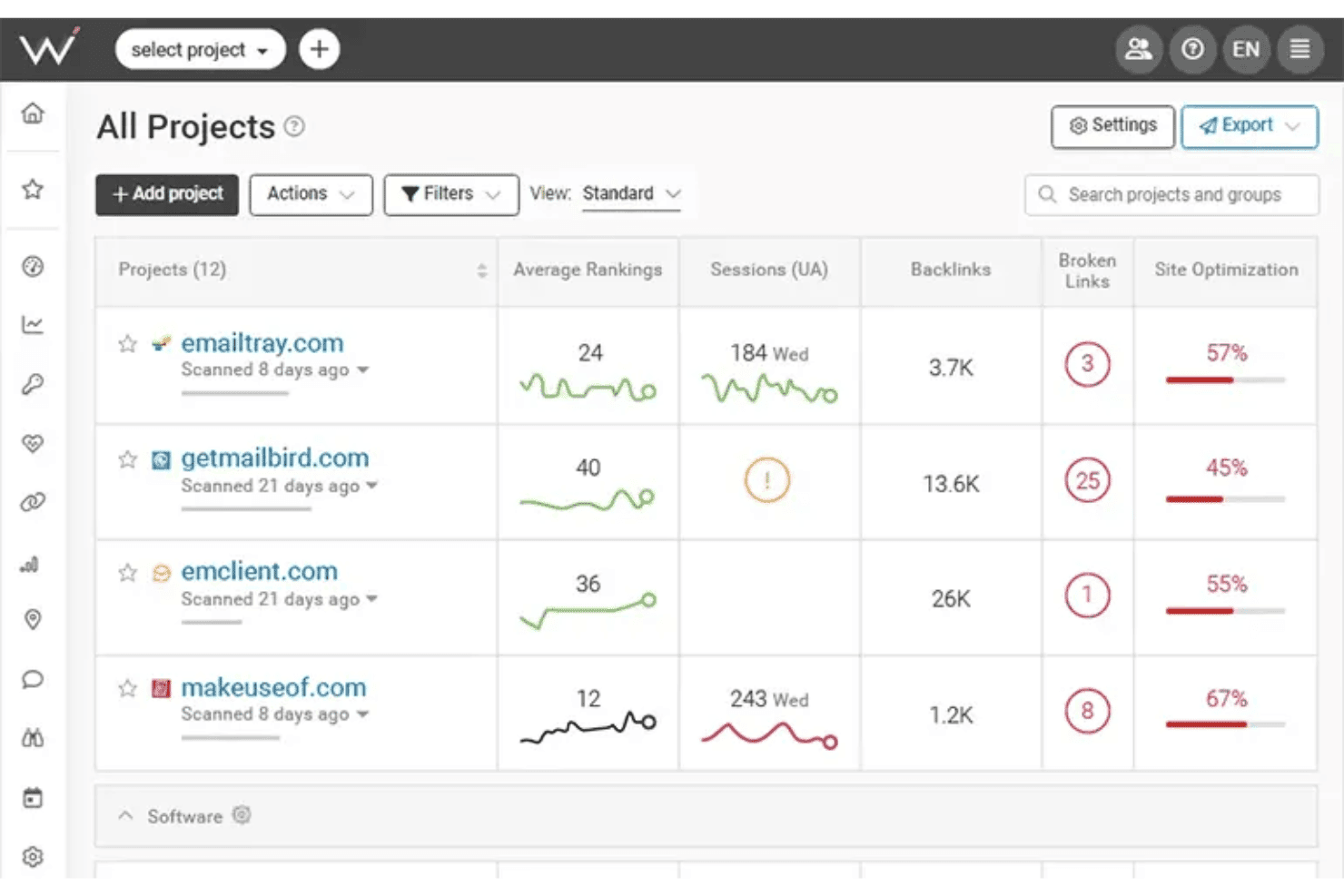The image size is (1344, 896).
Task: Open the speech bubble sidebar icon
Action: [33, 679]
